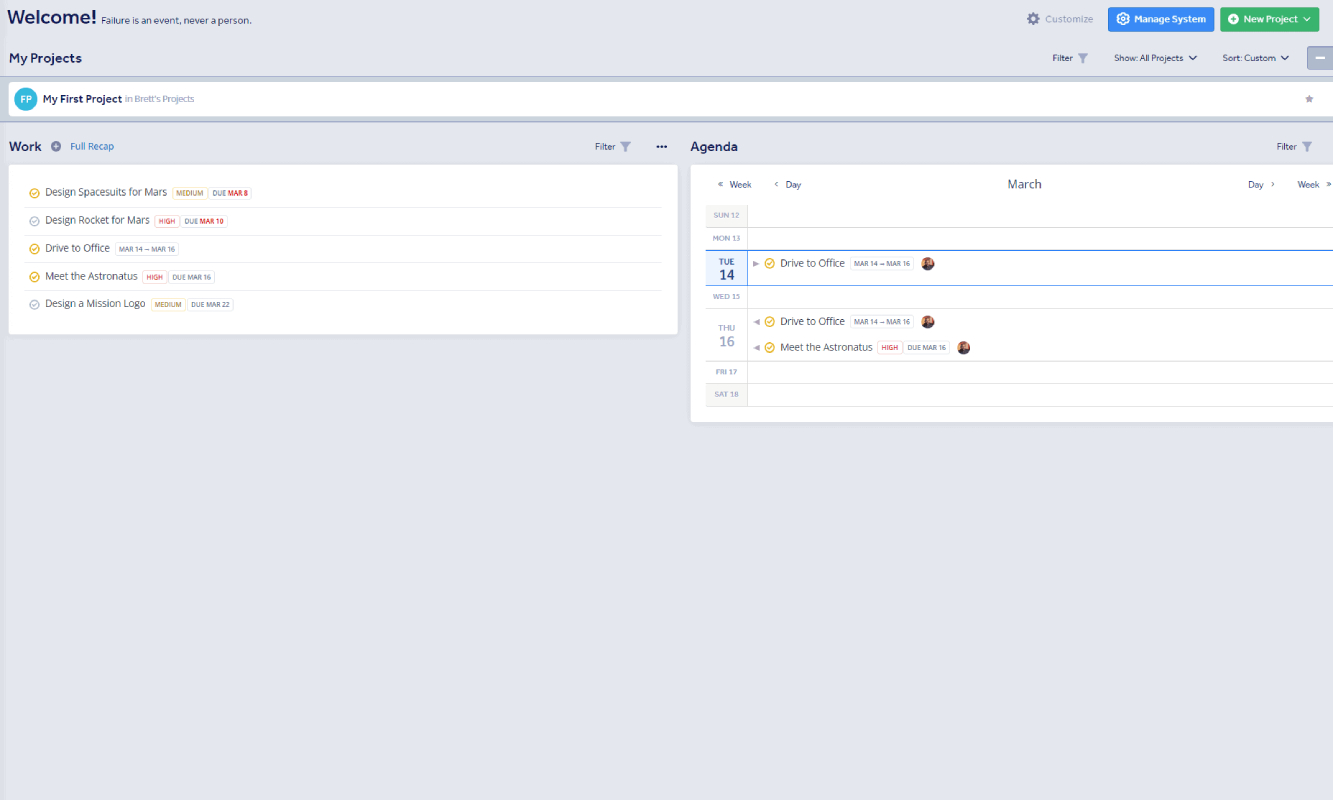Image resolution: width=1333 pixels, height=800 pixels.
Task: Click right arrow beside Tuesday Drive to Office
Action: [x=756, y=264]
